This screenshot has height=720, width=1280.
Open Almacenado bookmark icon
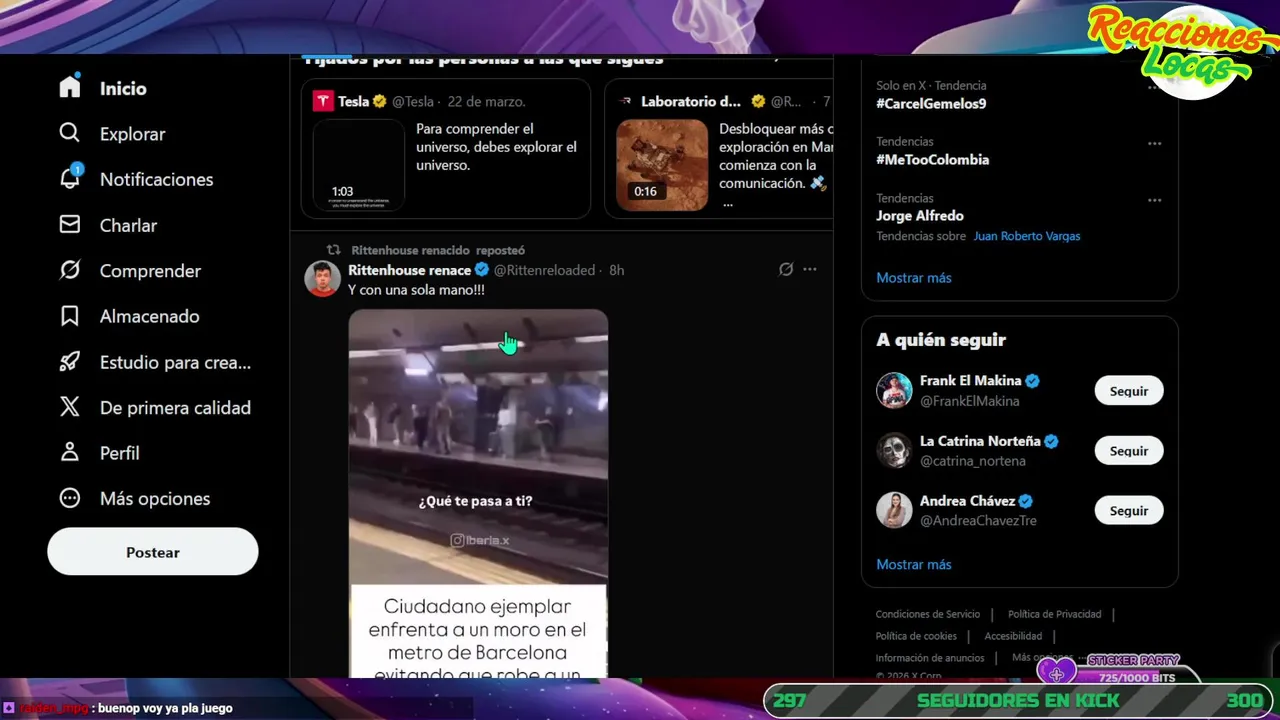point(69,316)
